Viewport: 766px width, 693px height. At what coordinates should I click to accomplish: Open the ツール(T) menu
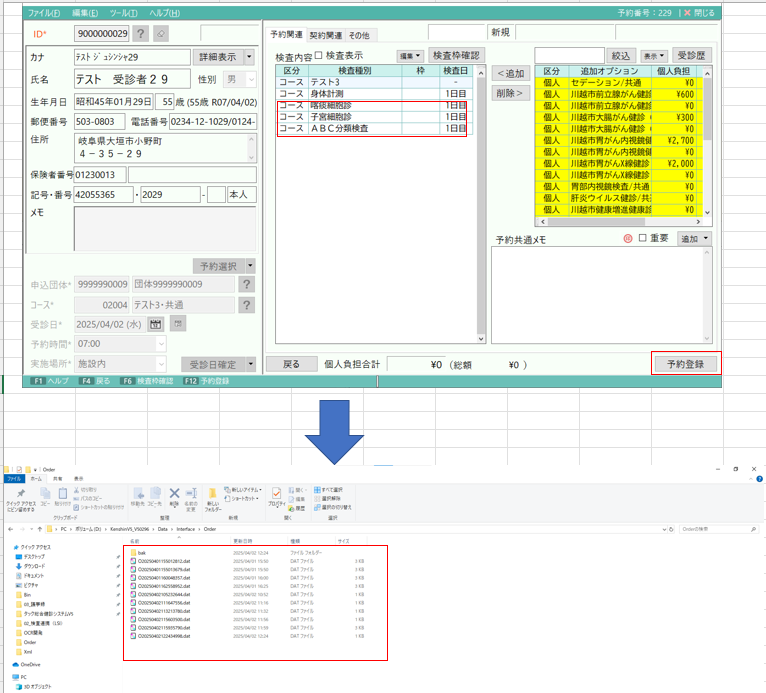coord(123,13)
